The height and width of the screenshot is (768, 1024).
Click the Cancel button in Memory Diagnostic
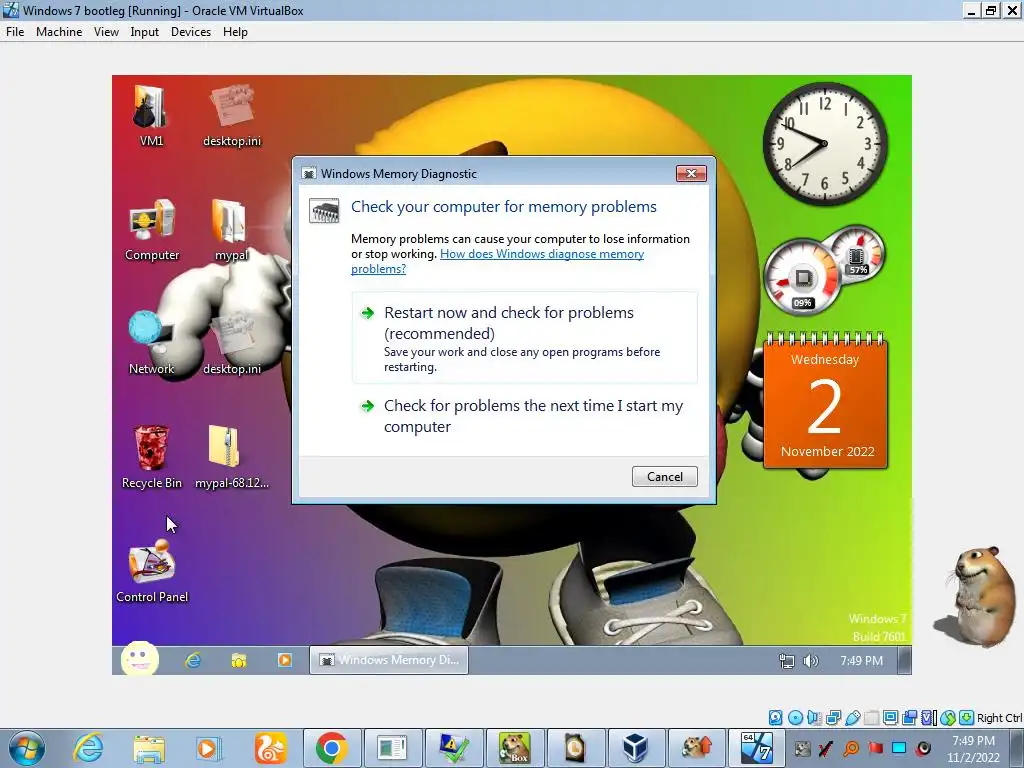664,477
